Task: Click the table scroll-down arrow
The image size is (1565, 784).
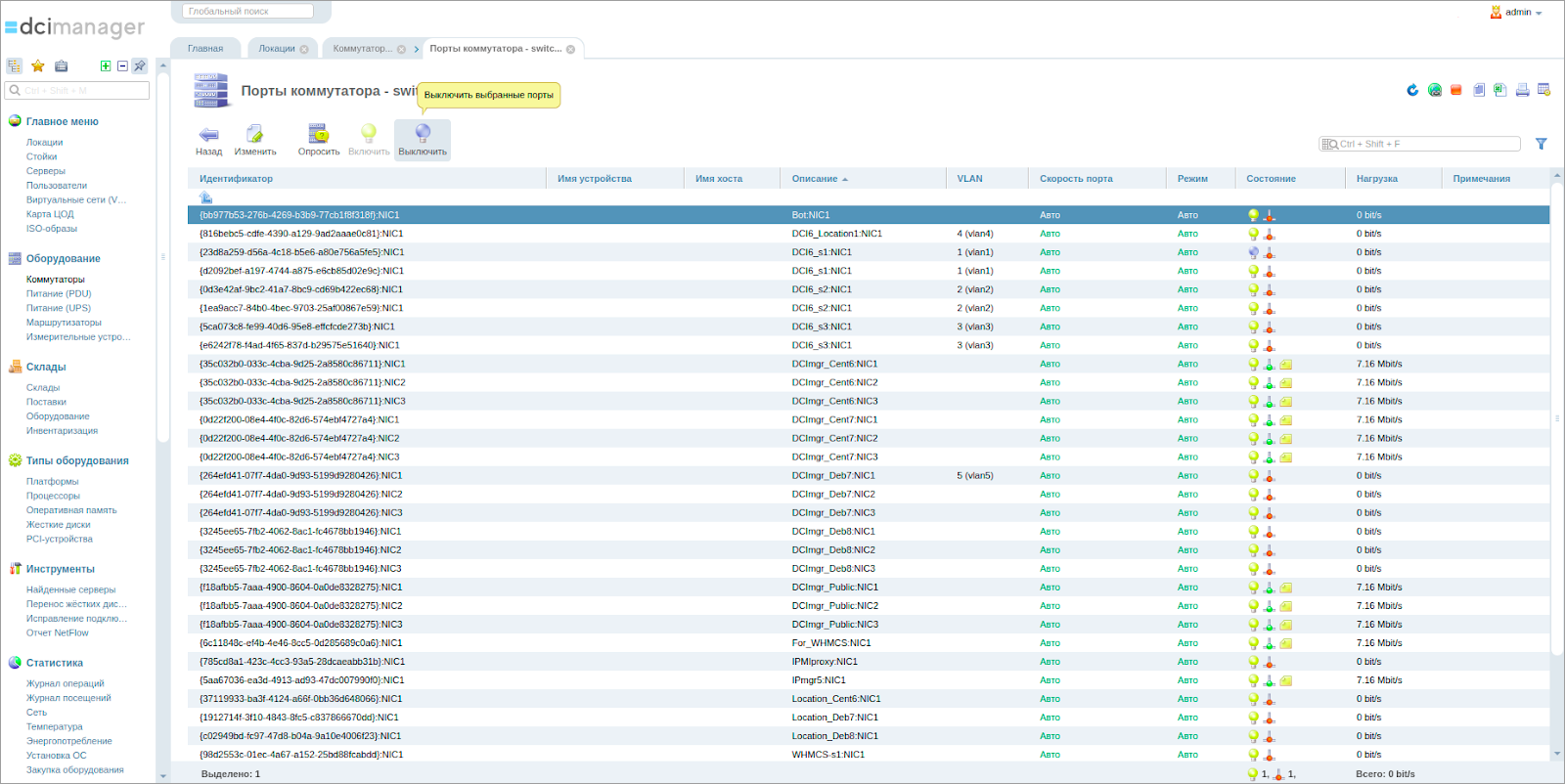Action: [1557, 754]
